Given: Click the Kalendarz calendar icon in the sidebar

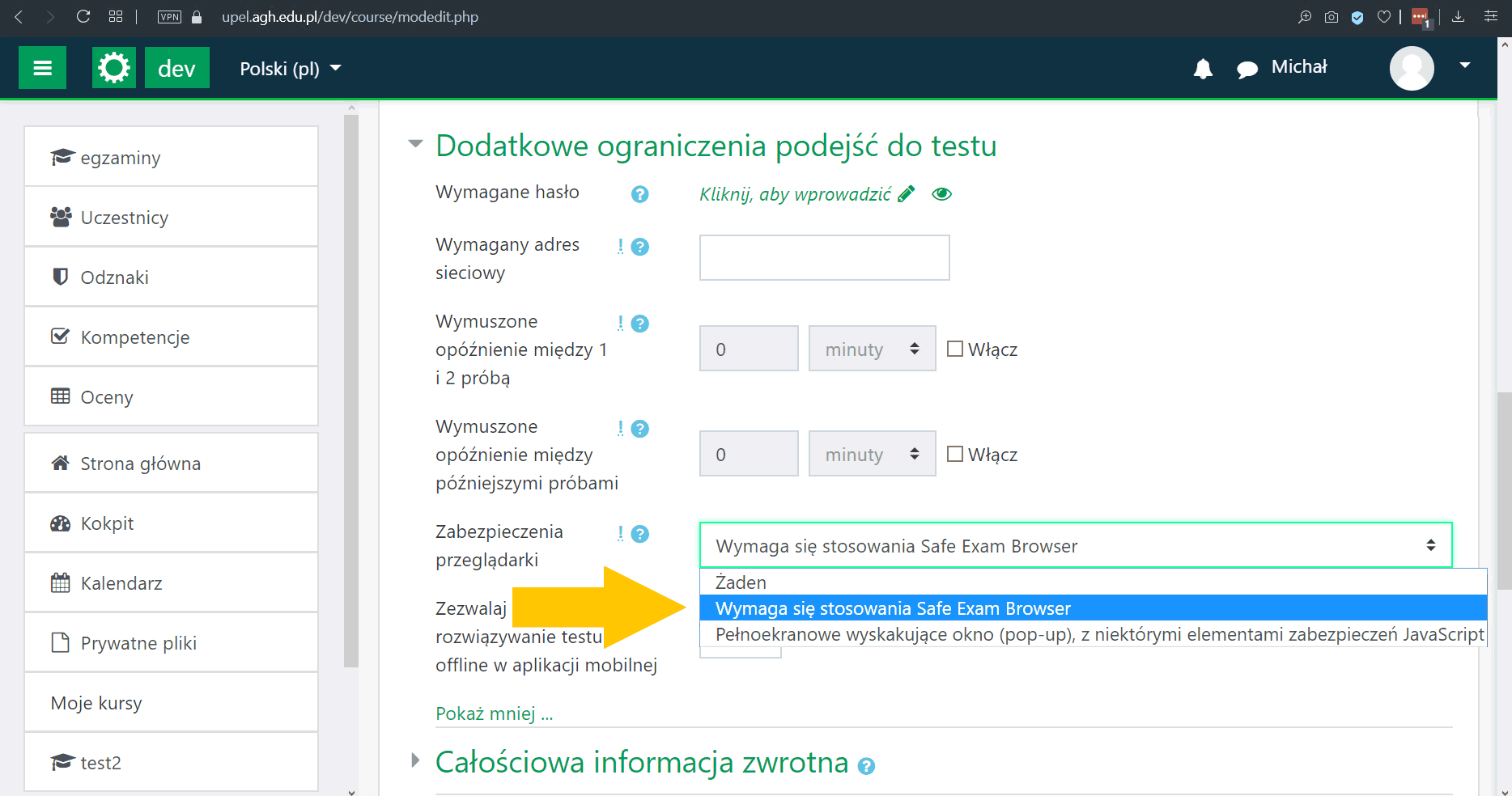Looking at the screenshot, I should [60, 582].
